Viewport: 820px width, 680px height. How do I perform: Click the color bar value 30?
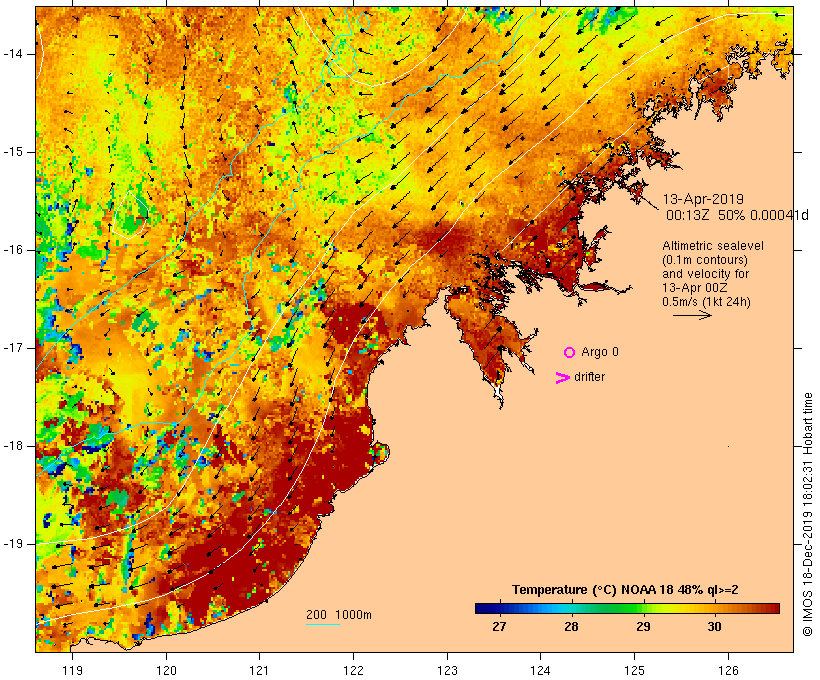pyautogui.click(x=714, y=627)
